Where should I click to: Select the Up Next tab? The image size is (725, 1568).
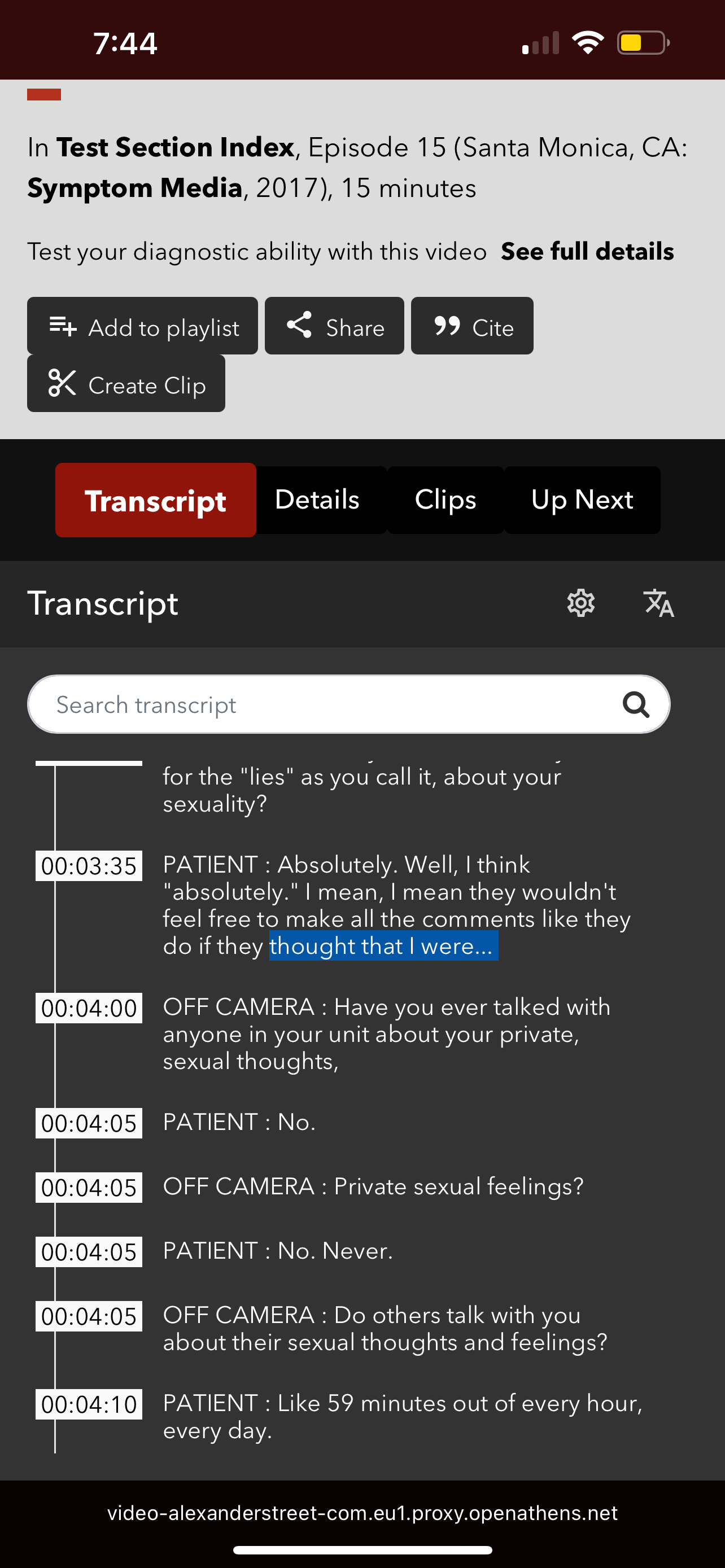pos(582,500)
